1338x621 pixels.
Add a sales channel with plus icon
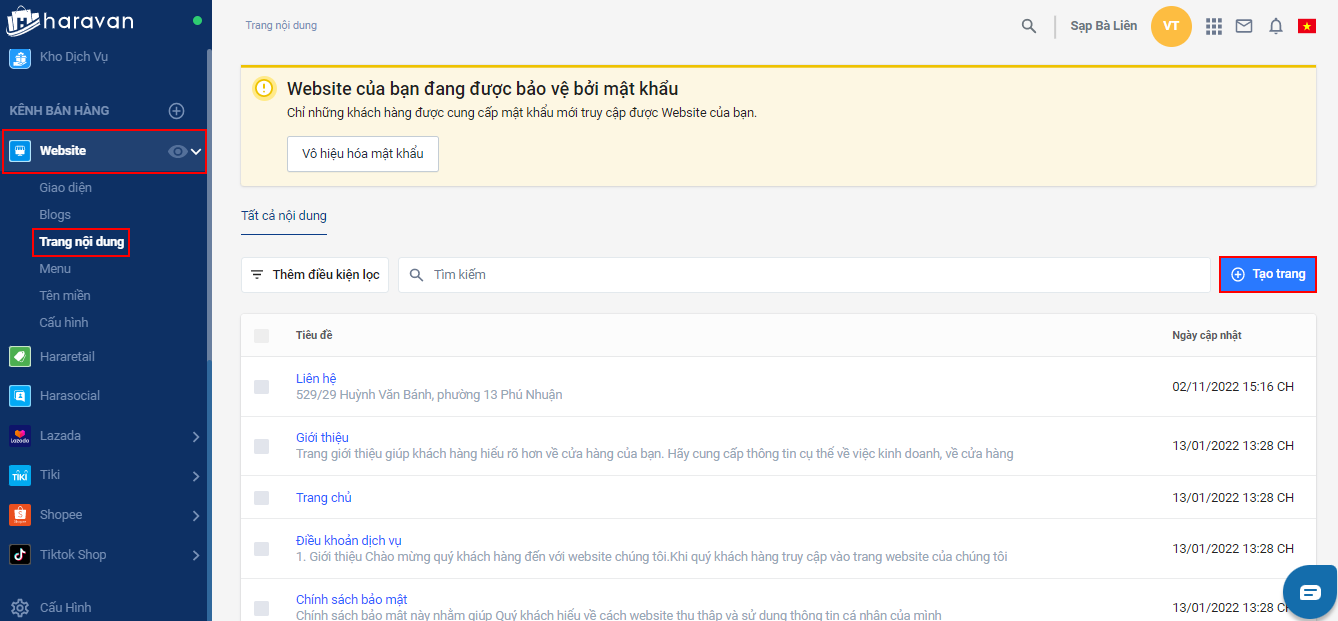click(176, 111)
